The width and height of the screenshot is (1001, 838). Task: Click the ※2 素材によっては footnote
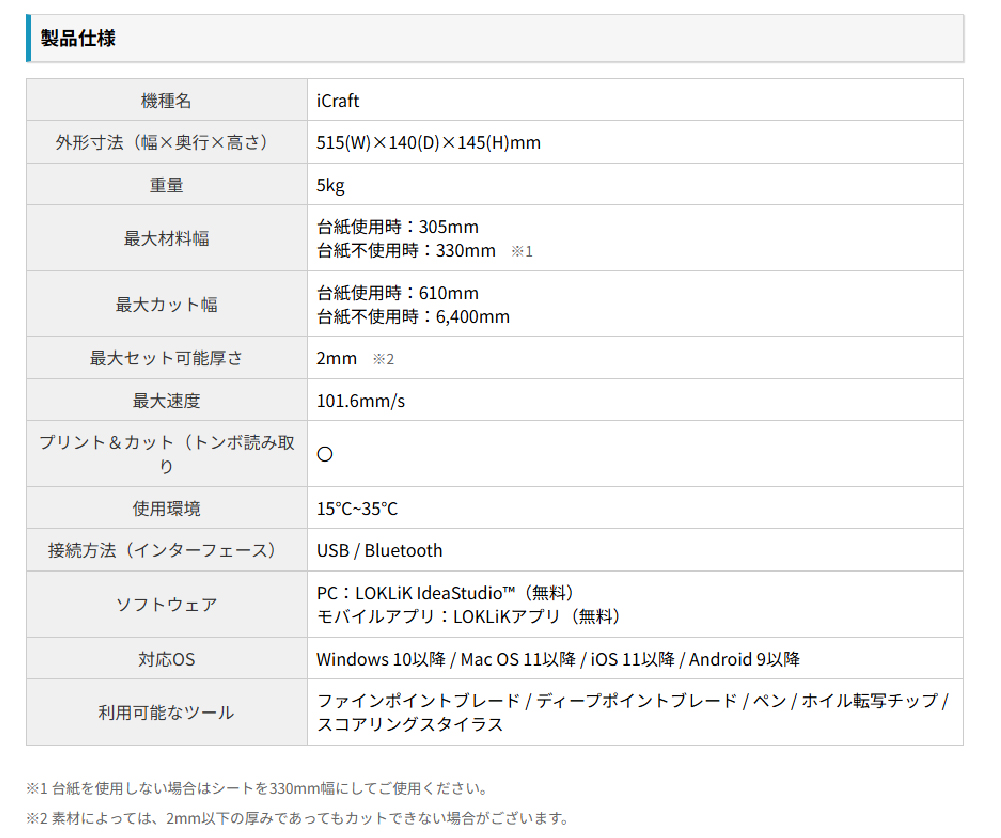coord(297,818)
